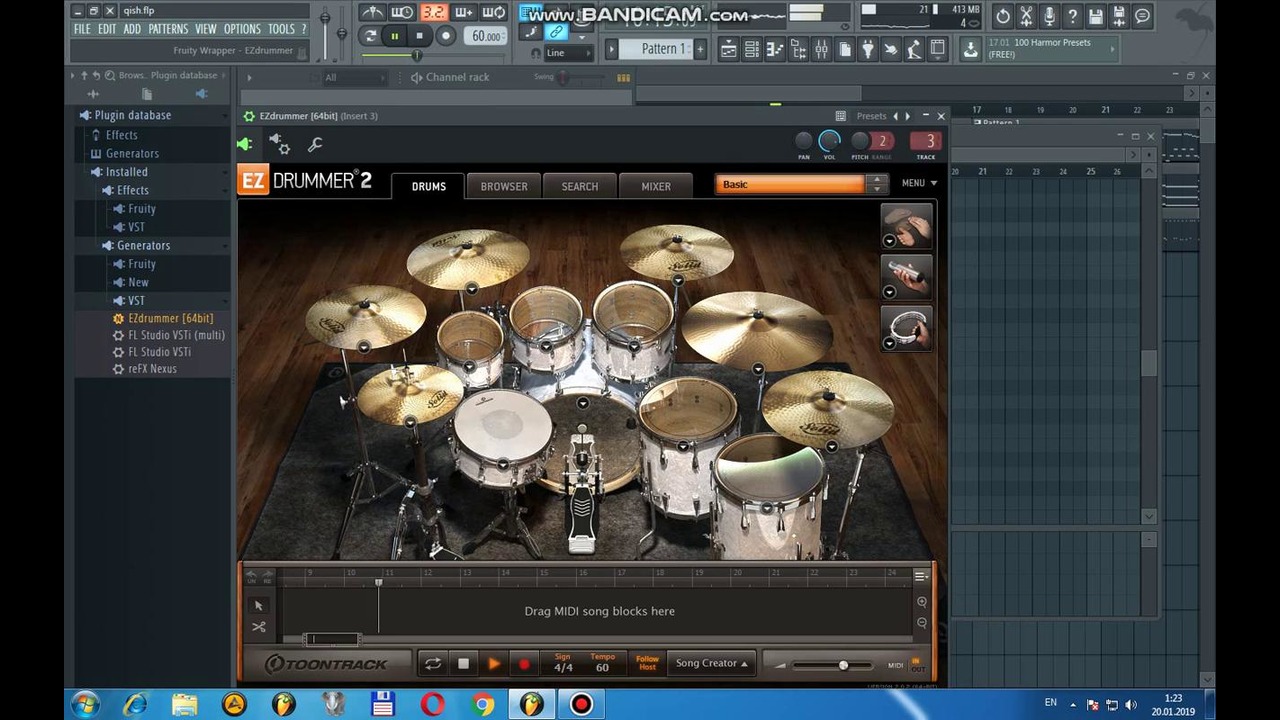
Task: Select the pointer tool in EZdrummer song track
Action: click(258, 605)
